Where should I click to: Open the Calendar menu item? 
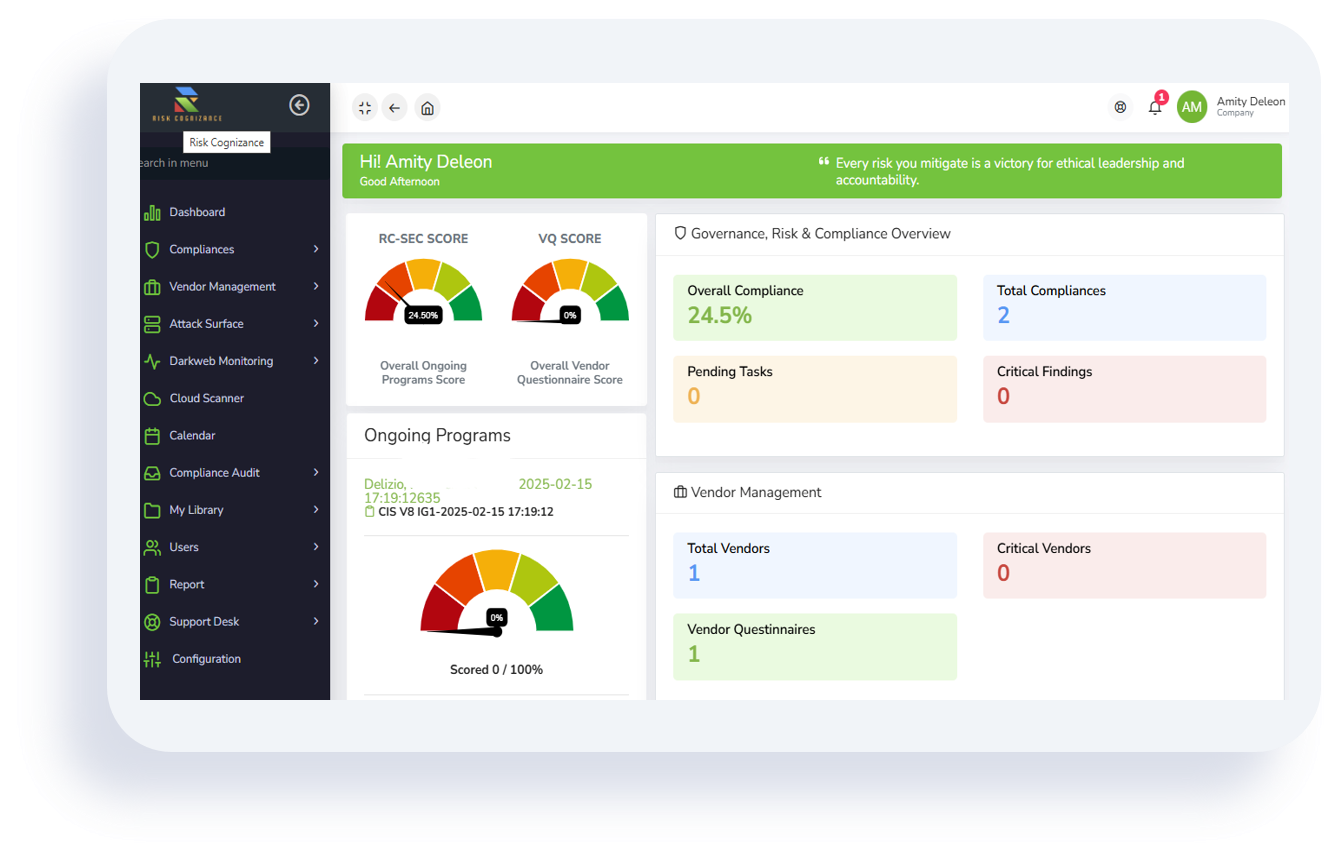pos(192,435)
